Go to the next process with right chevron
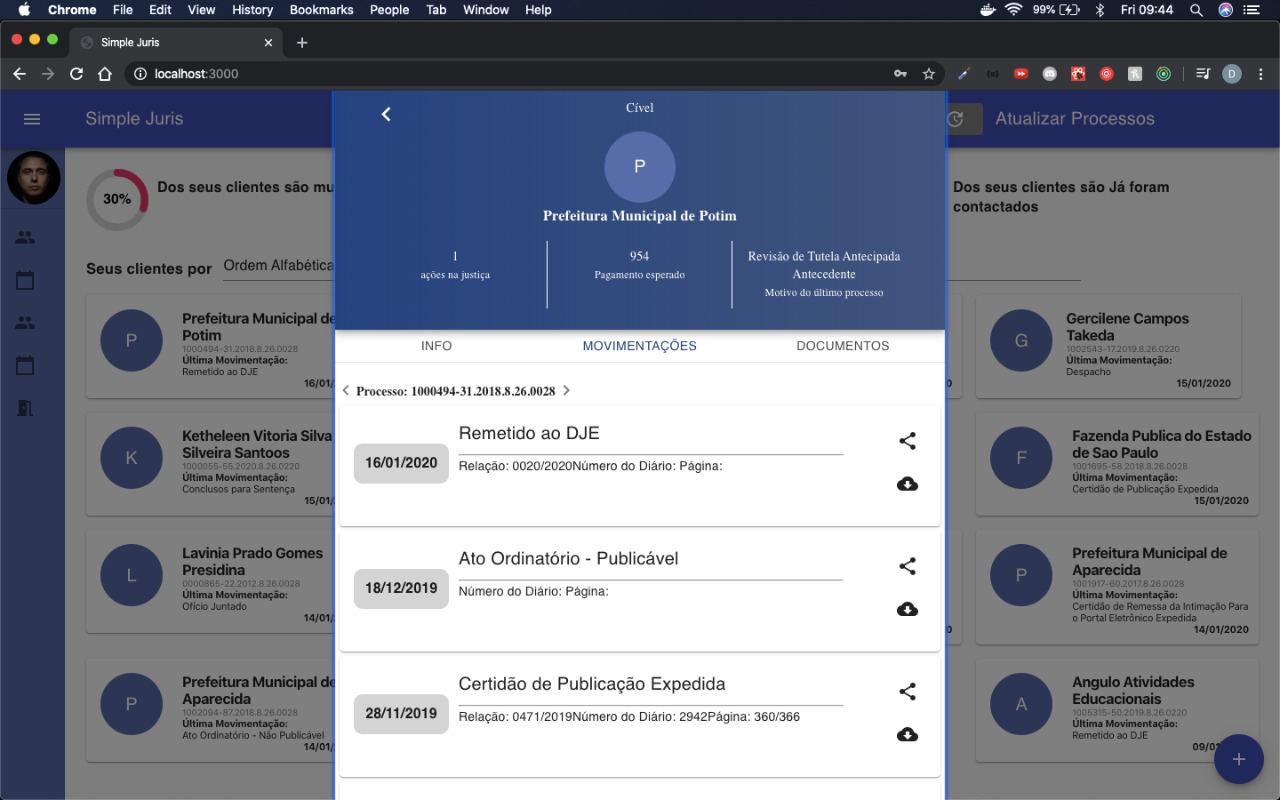 click(566, 391)
